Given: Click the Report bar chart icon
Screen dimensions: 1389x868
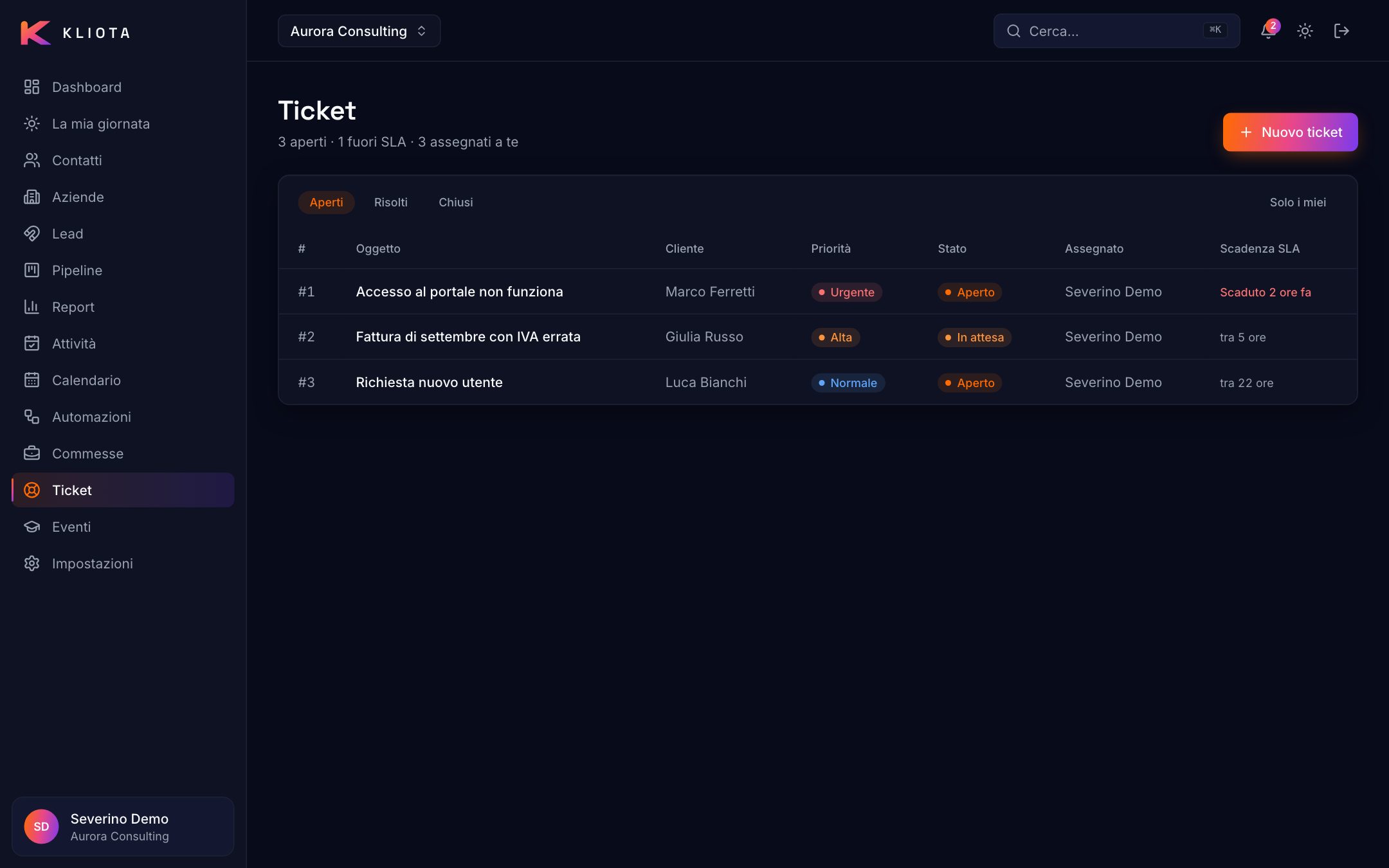Looking at the screenshot, I should (32, 307).
